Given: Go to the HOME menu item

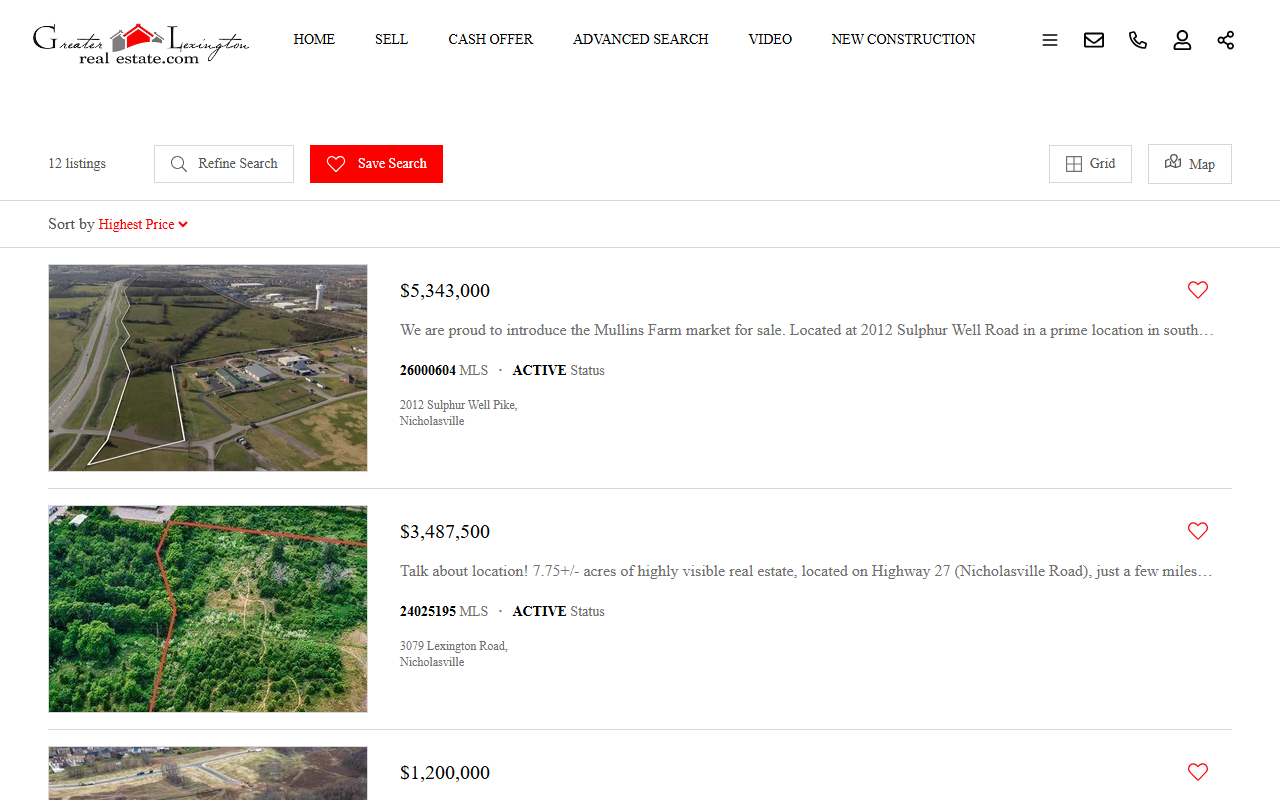Looking at the screenshot, I should [x=314, y=39].
